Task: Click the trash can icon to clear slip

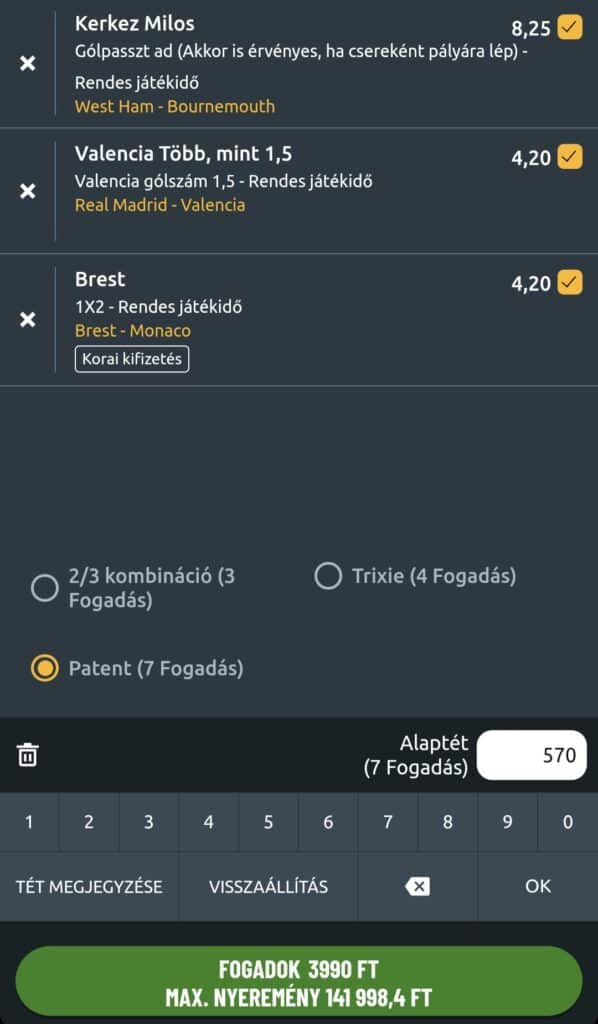Action: point(27,755)
